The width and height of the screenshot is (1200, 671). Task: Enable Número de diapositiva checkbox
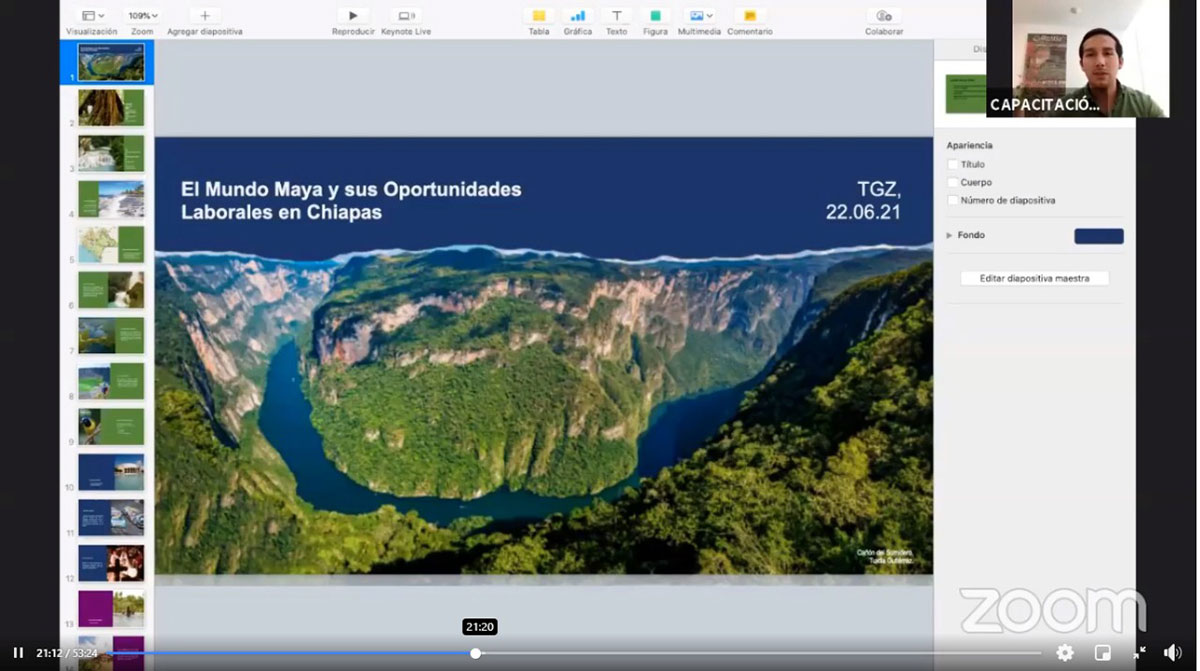(x=953, y=200)
